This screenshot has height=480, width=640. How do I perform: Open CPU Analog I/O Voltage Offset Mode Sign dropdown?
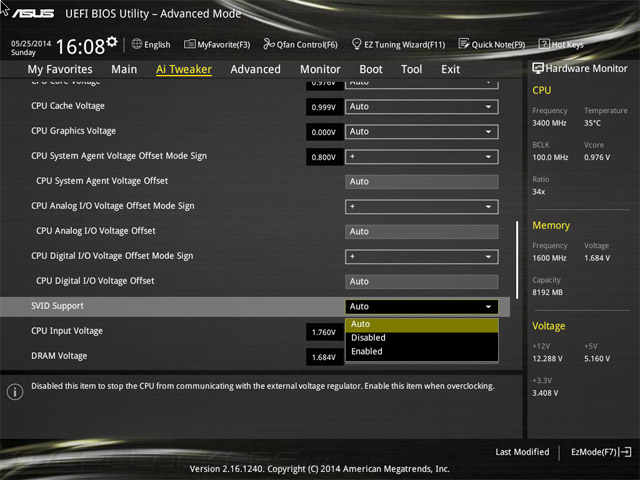pyautogui.click(x=422, y=207)
